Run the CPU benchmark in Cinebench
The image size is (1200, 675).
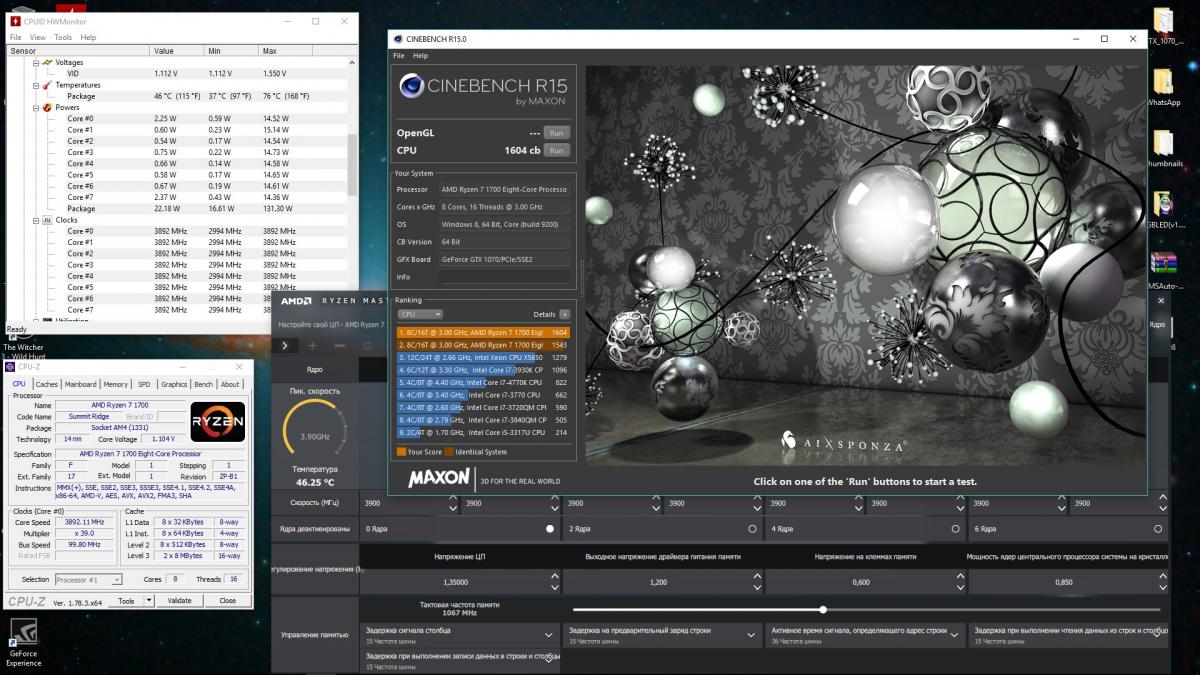[557, 150]
